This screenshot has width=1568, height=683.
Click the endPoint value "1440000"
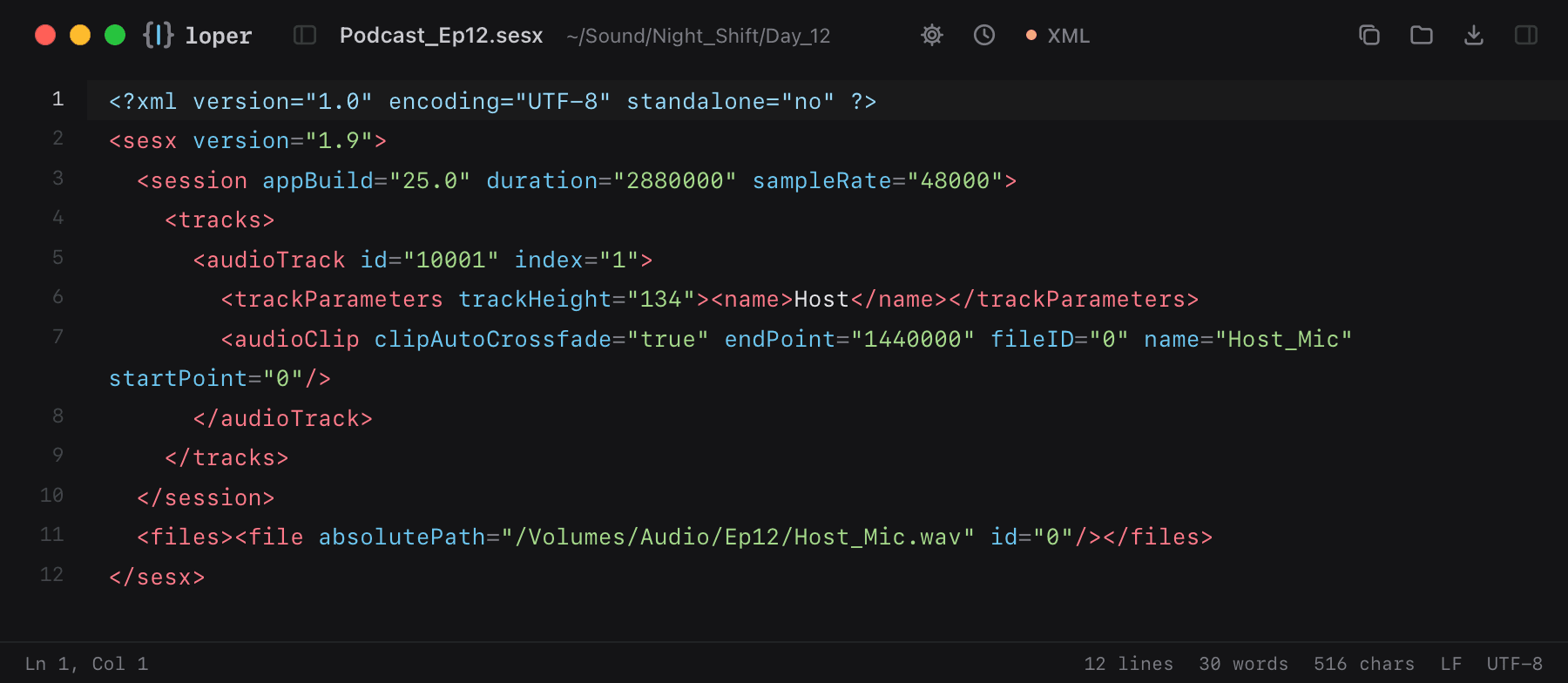[913, 339]
